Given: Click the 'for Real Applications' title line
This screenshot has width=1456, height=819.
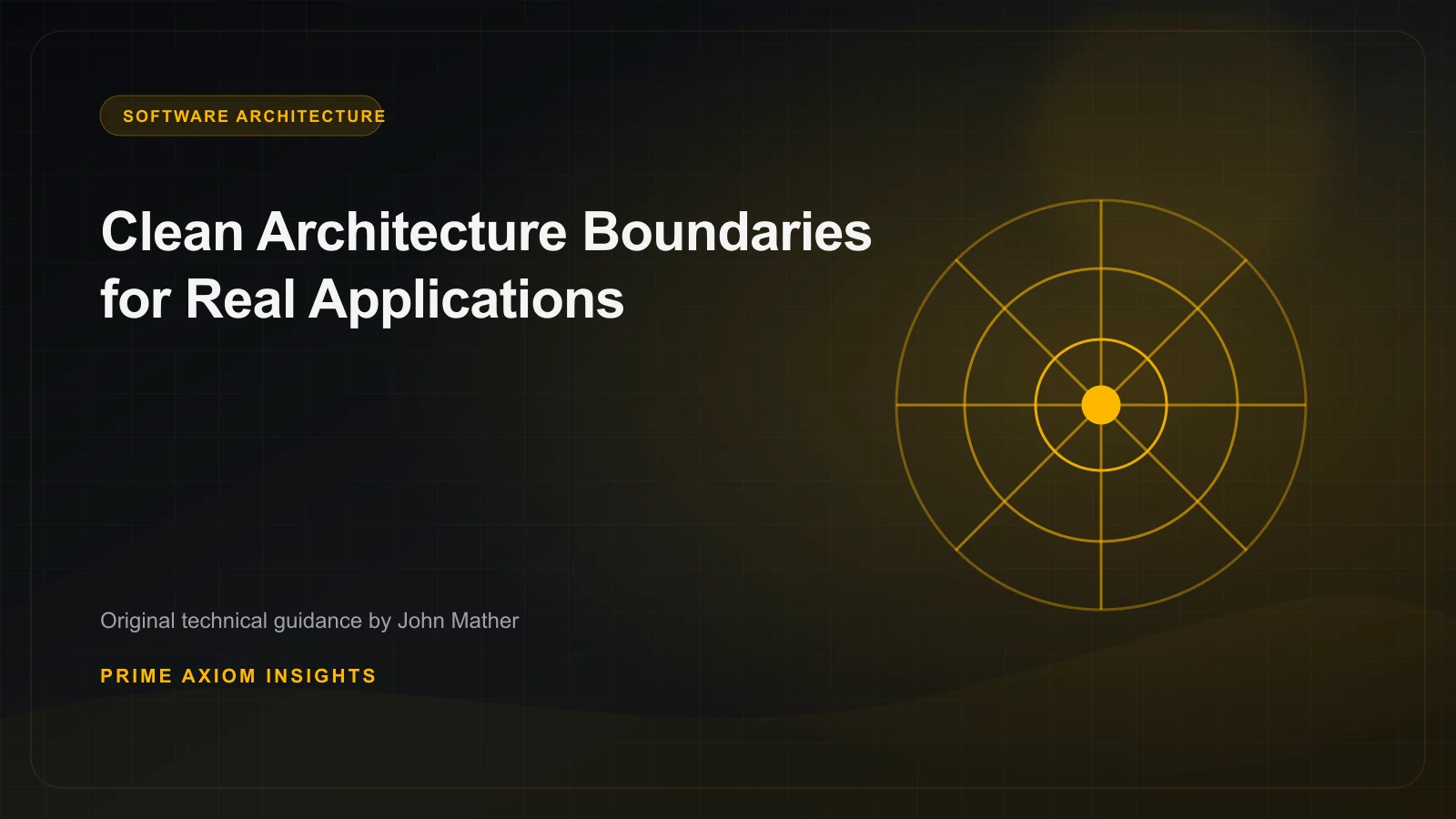Looking at the screenshot, I should pos(362,299).
